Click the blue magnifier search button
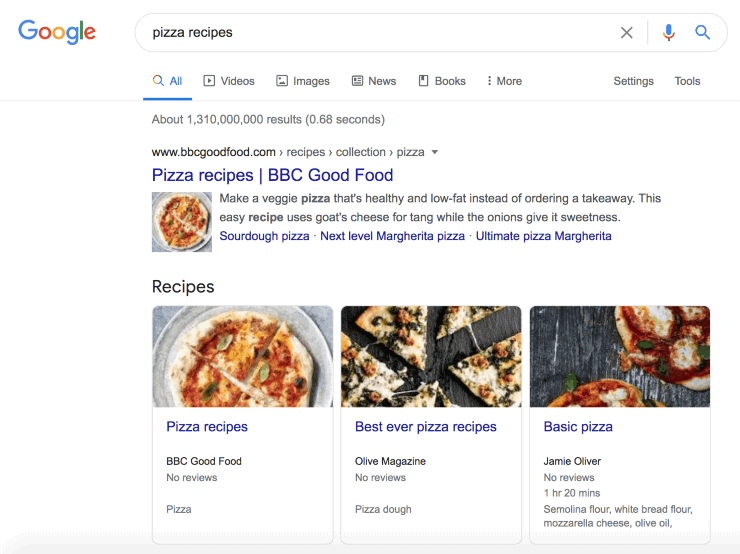Screen dimensions: 740x554 (703, 33)
